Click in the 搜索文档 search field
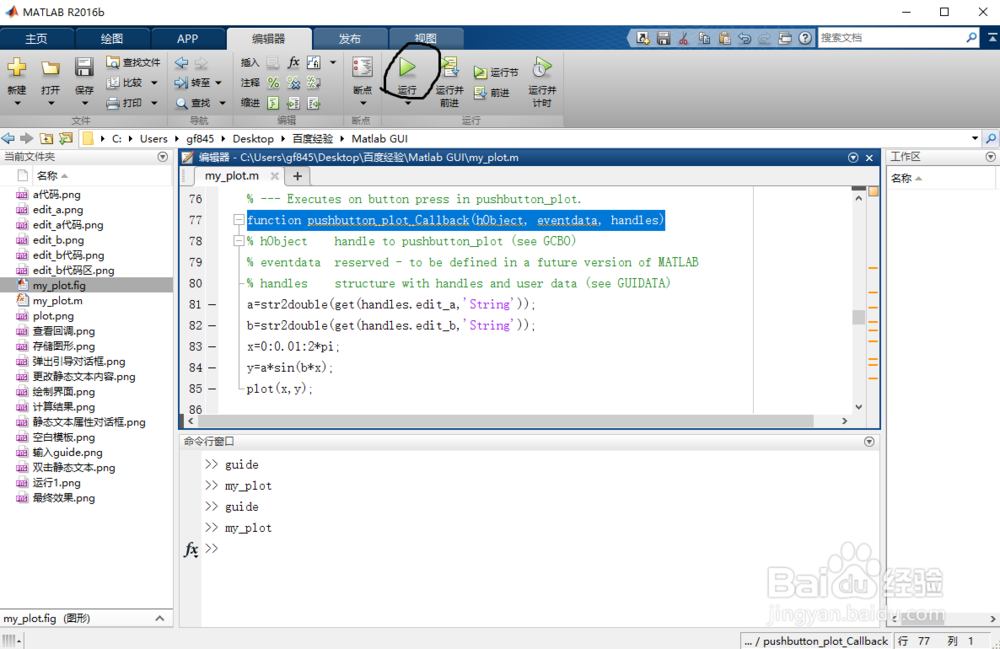 (891, 38)
